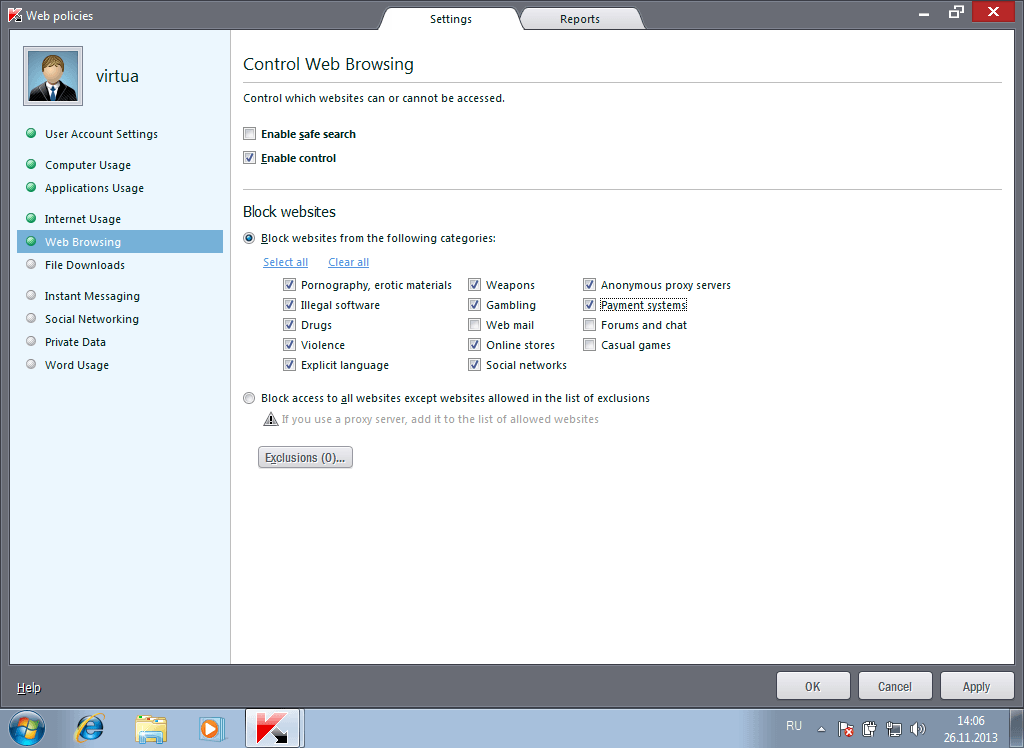This screenshot has width=1024, height=748.
Task: Uncheck Pornography, erotic materials category
Action: point(289,285)
